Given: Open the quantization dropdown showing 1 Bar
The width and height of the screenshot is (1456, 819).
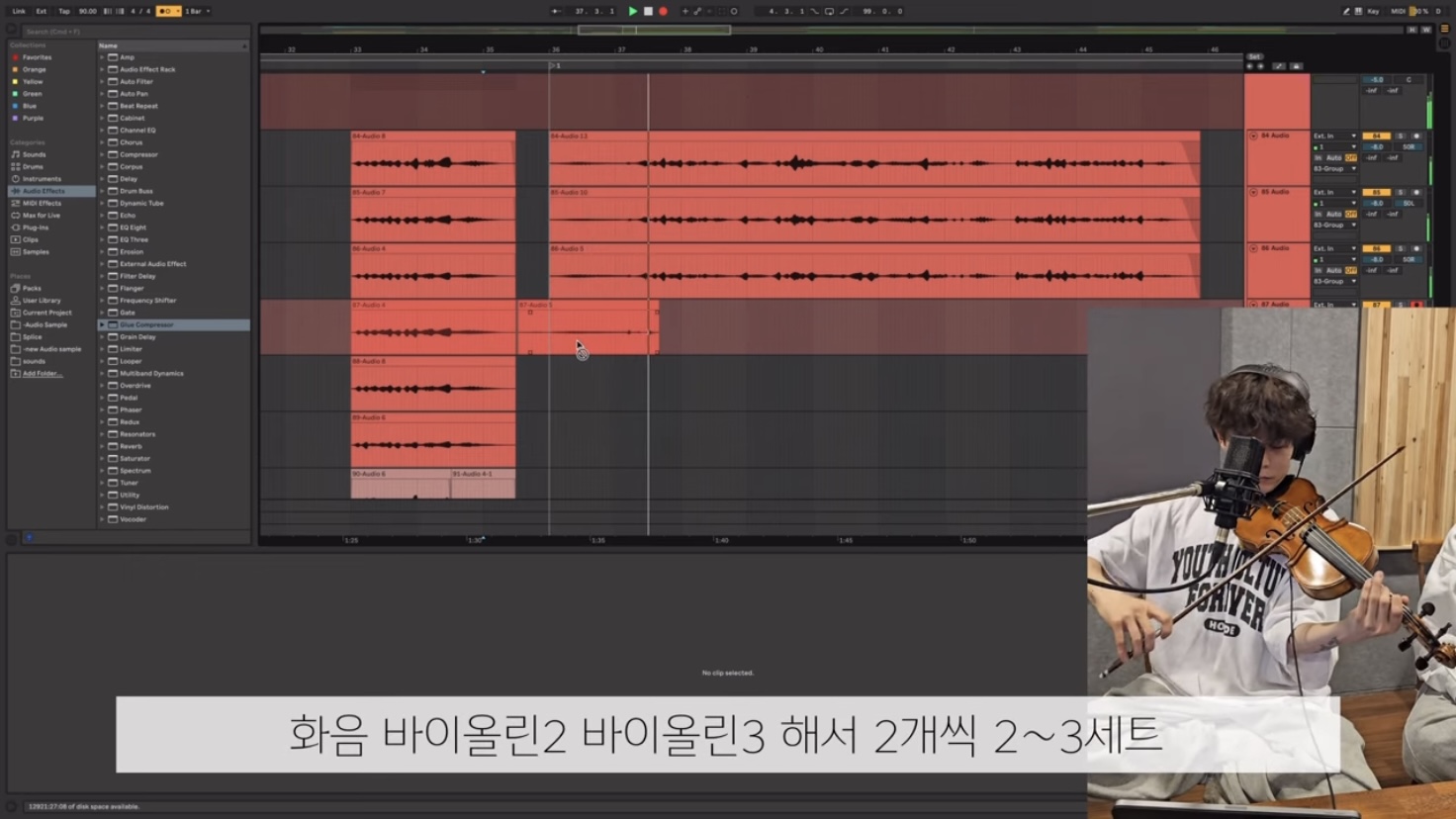Looking at the screenshot, I should (x=195, y=11).
